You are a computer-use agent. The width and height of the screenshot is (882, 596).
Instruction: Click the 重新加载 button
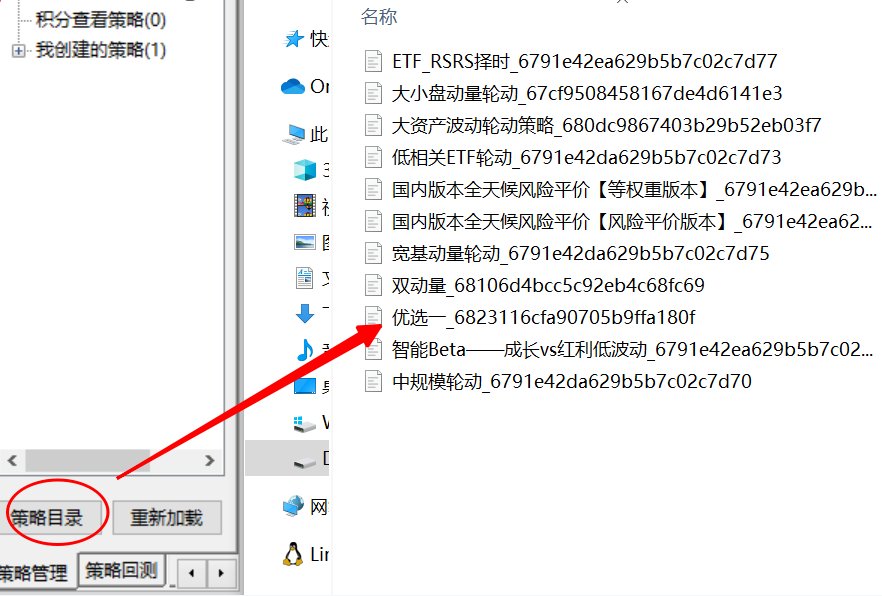point(167,517)
